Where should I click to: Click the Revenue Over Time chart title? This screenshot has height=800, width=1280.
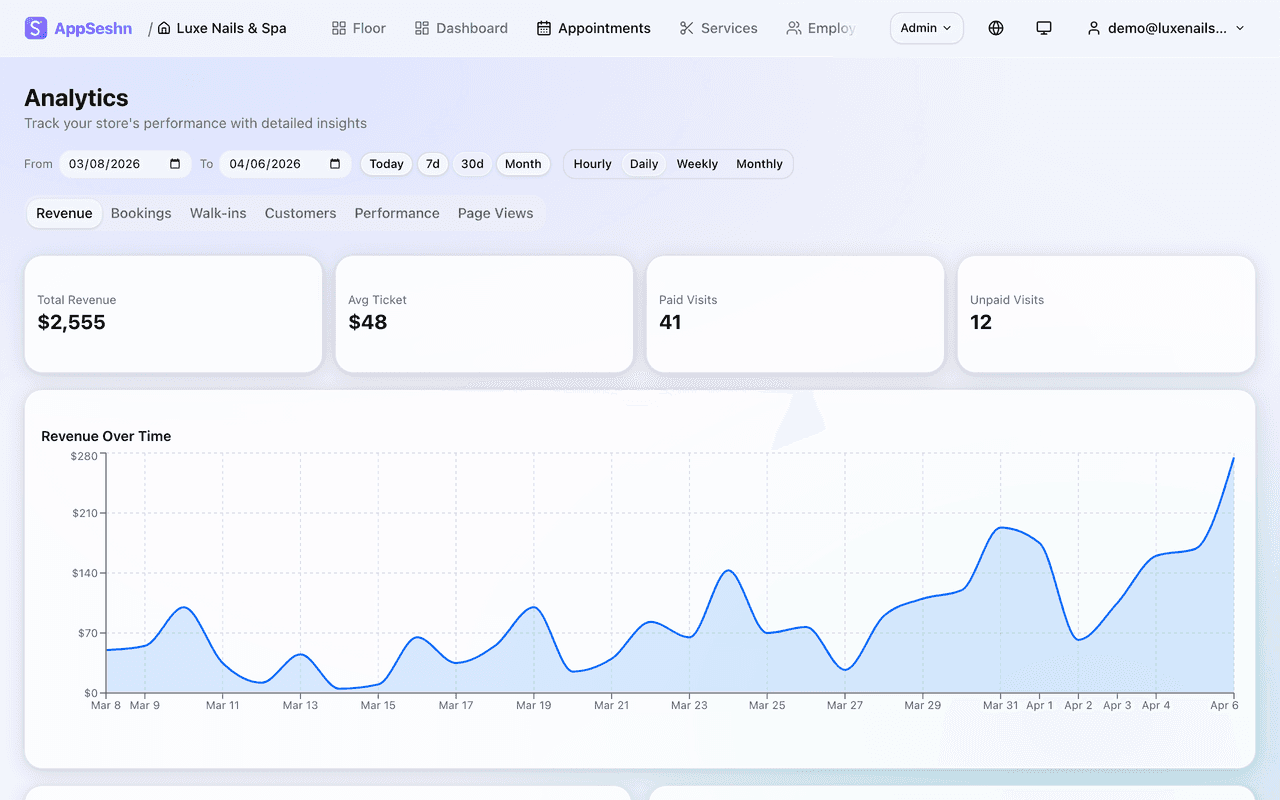coord(106,436)
